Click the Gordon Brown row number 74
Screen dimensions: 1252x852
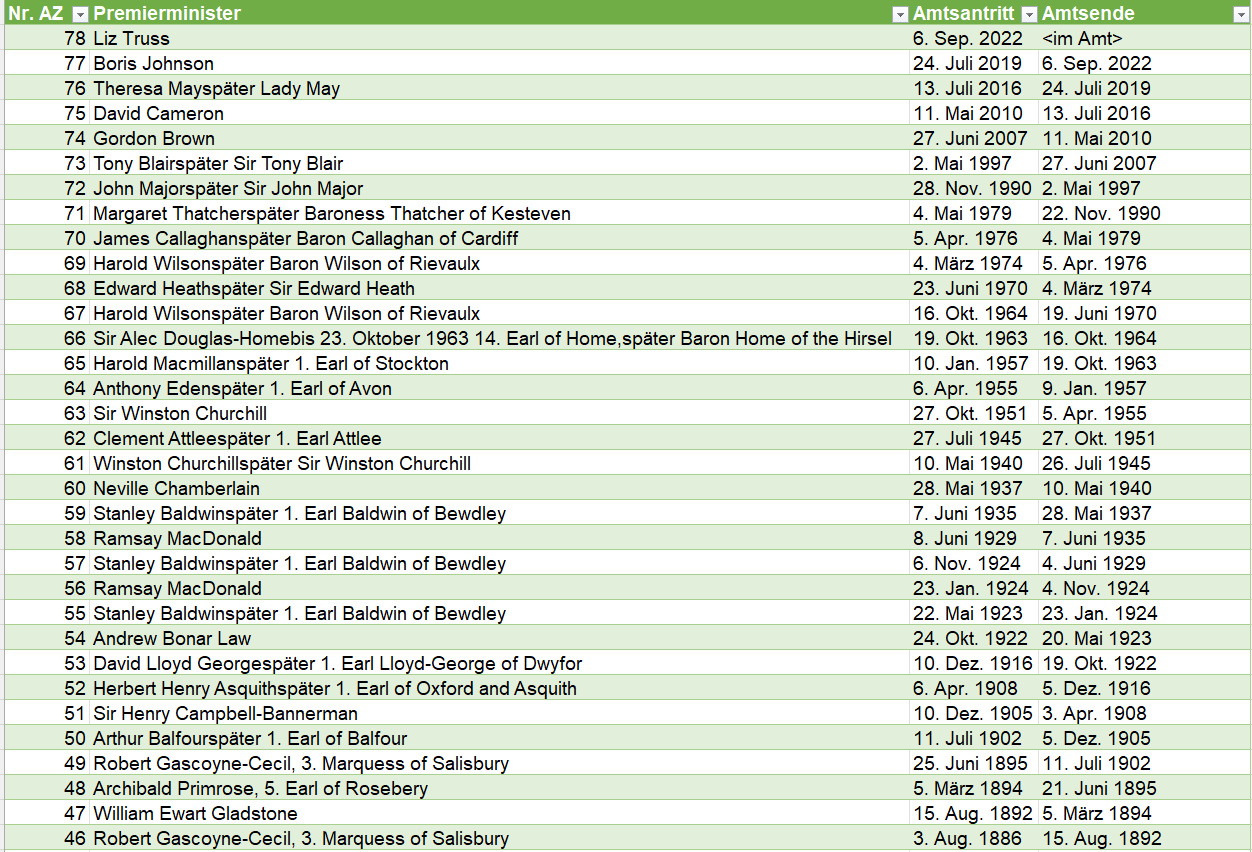click(75, 139)
